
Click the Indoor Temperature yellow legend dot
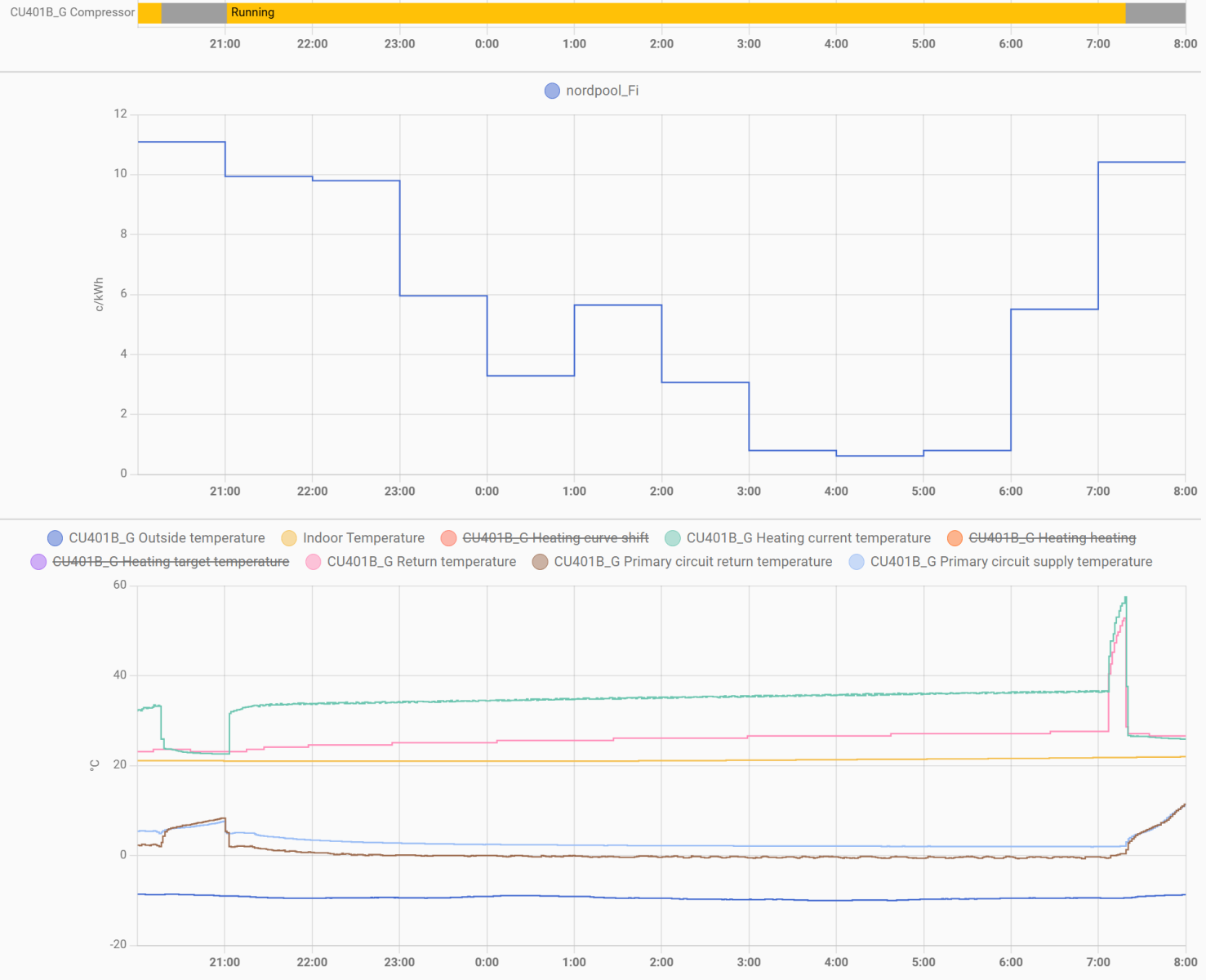(289, 538)
